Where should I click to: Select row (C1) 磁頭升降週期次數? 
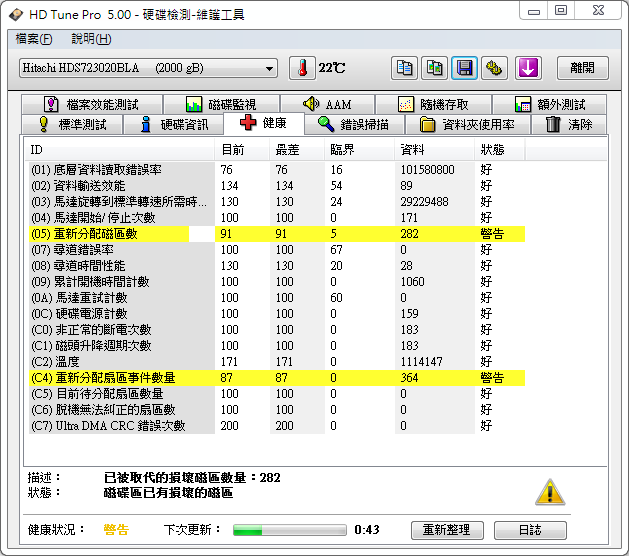[x=277, y=346]
